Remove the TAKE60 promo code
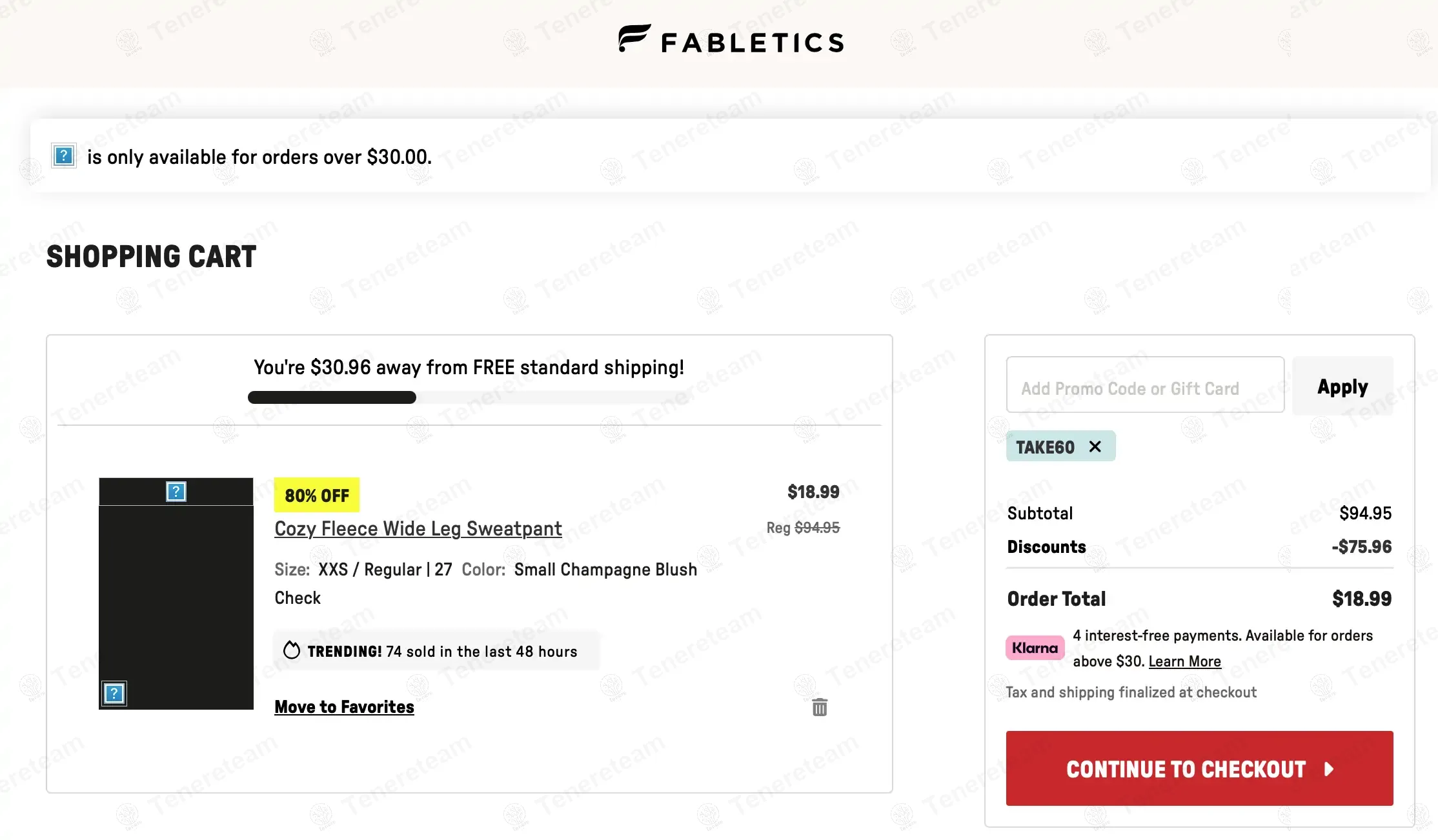This screenshot has width=1438, height=840. 1095,446
